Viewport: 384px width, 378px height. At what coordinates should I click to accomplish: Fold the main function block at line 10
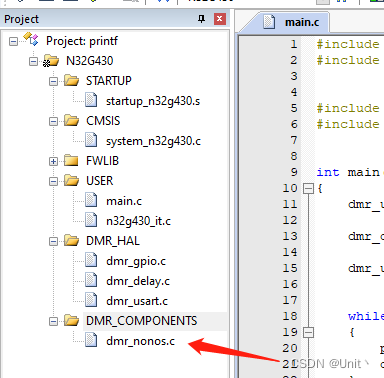tap(308, 189)
